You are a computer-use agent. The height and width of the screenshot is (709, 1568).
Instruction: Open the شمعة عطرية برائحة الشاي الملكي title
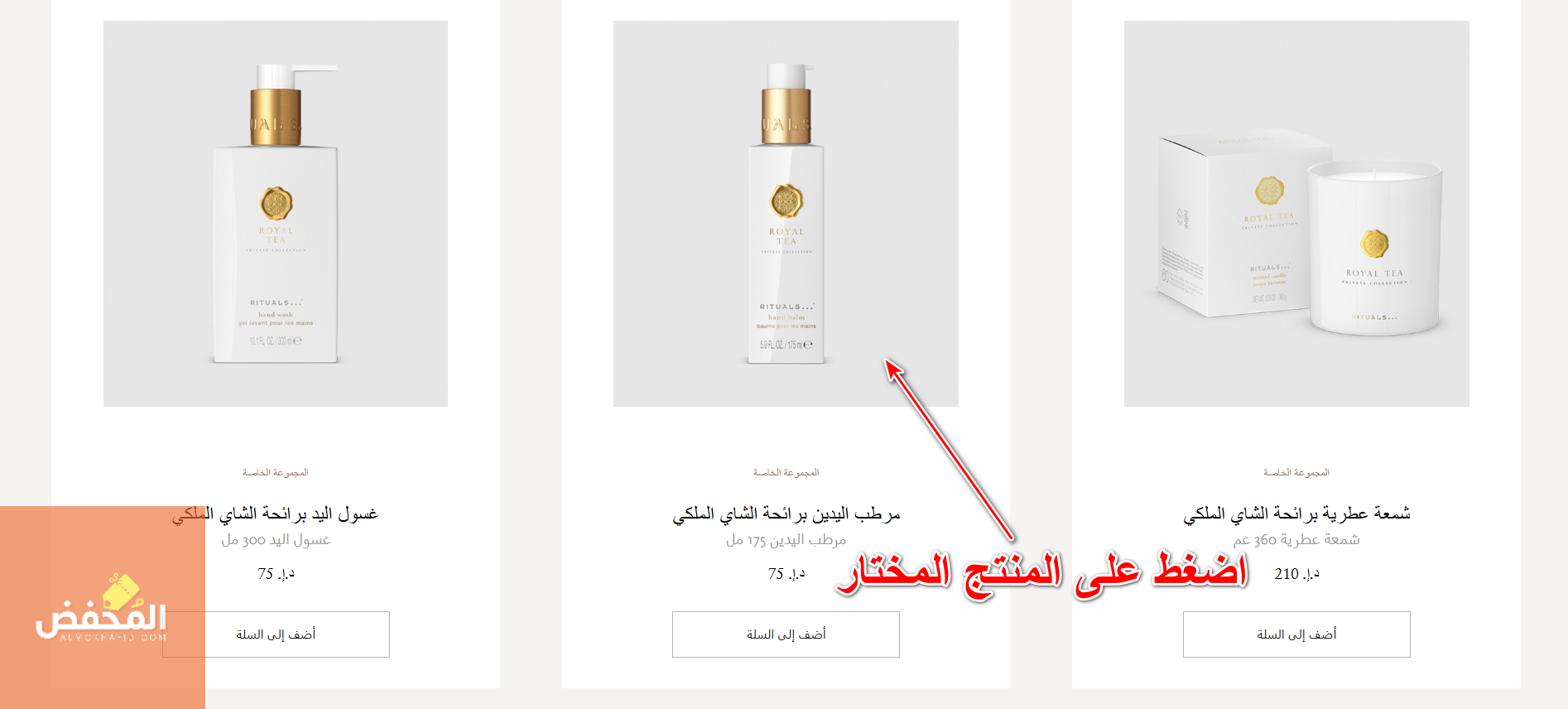[1296, 514]
